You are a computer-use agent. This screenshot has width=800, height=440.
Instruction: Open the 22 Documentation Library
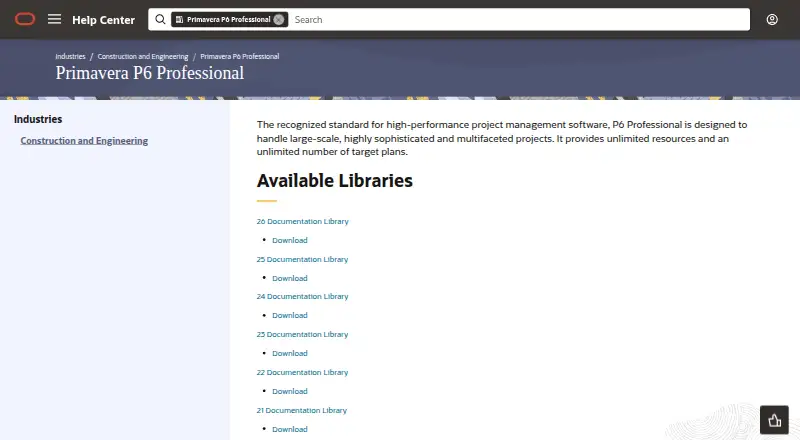303,373
